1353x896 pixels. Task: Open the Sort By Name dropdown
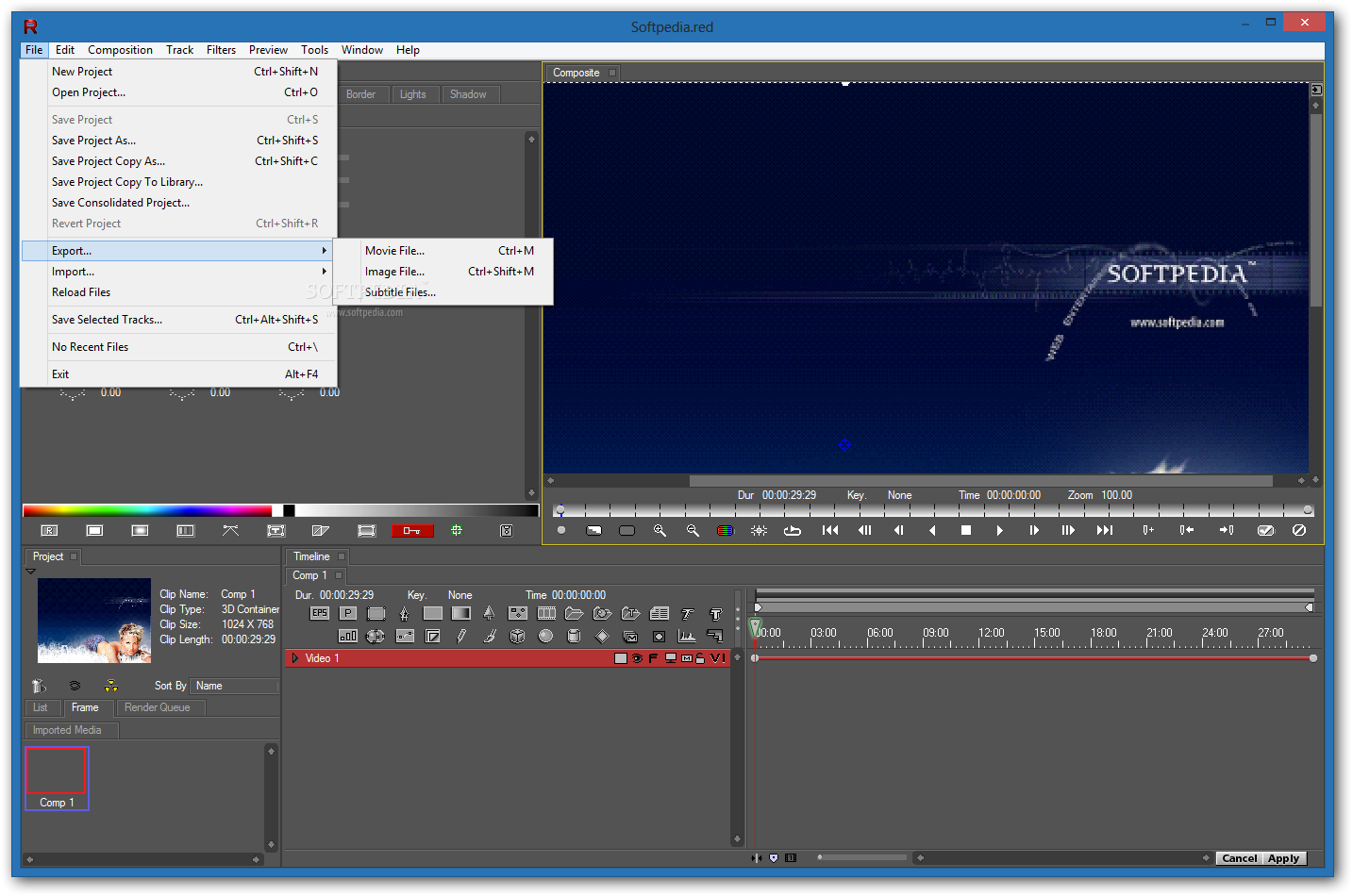[234, 686]
